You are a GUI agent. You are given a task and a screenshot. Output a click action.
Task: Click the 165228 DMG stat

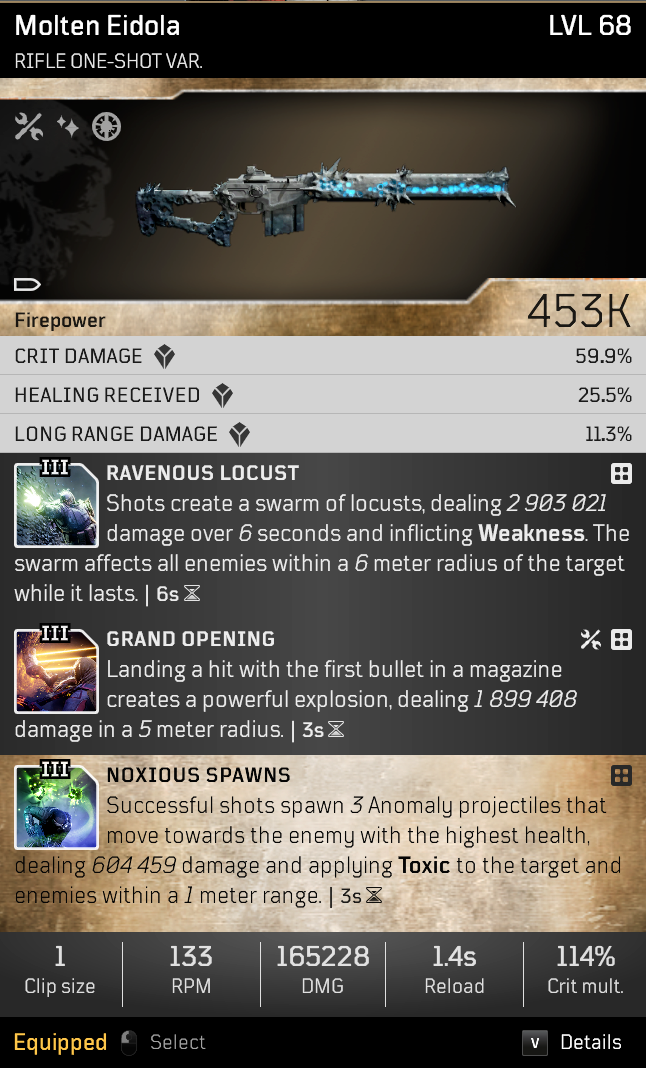point(322,971)
